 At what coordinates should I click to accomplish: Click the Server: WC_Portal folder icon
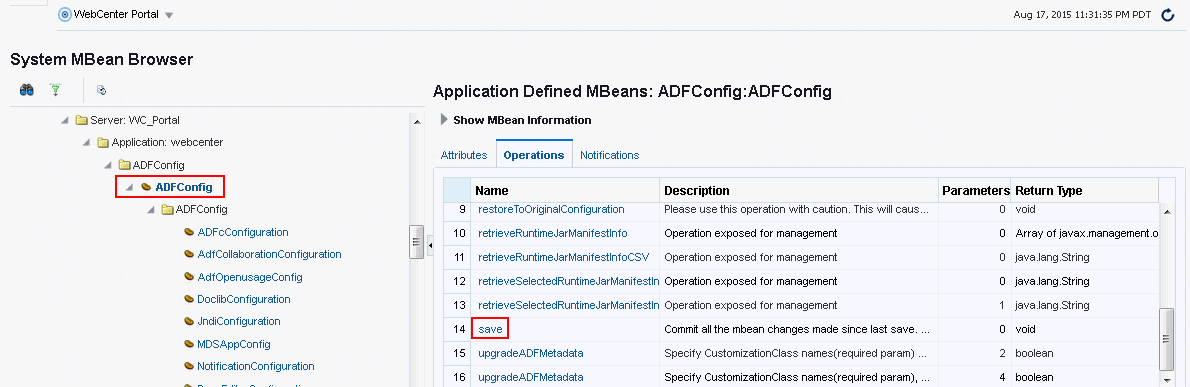click(x=81, y=120)
